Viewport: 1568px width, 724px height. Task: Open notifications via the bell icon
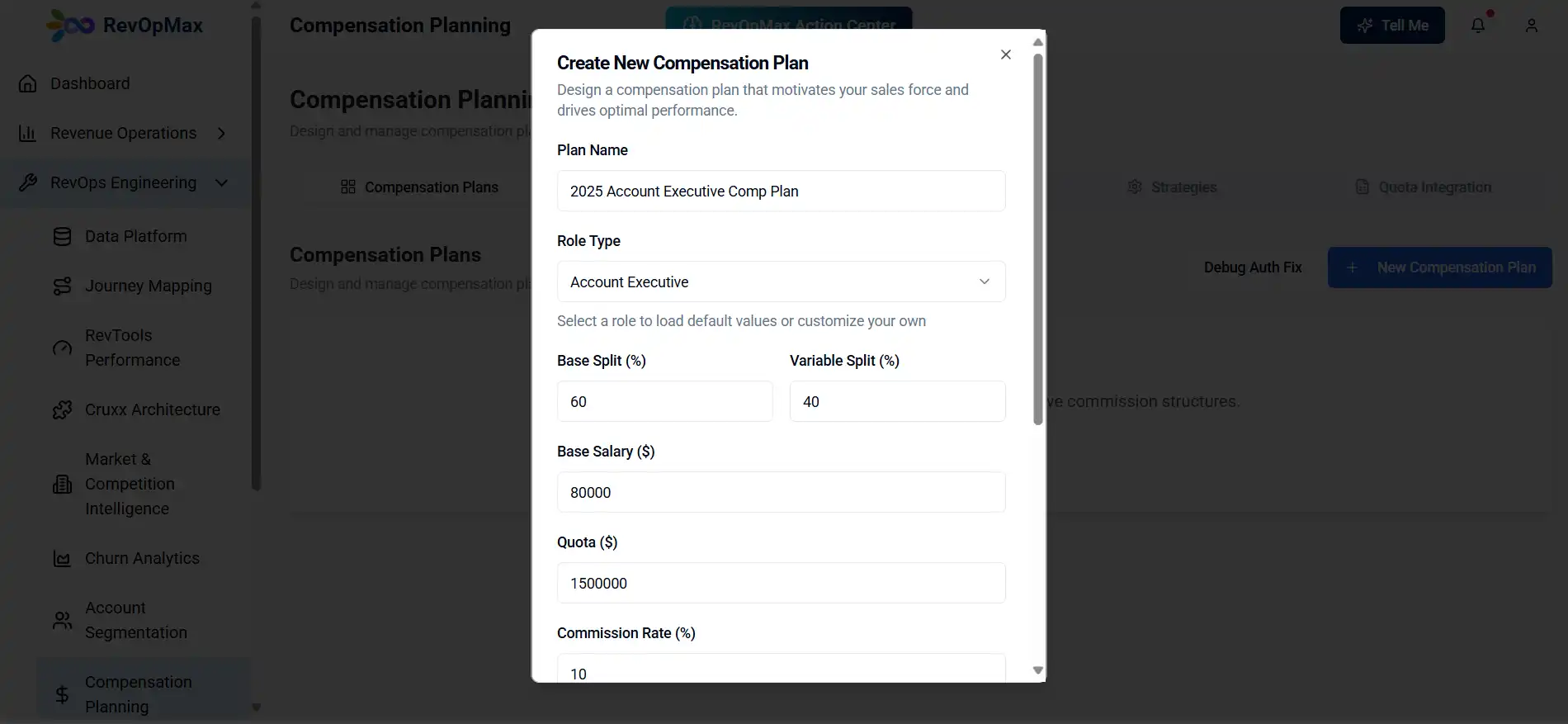tap(1476, 25)
